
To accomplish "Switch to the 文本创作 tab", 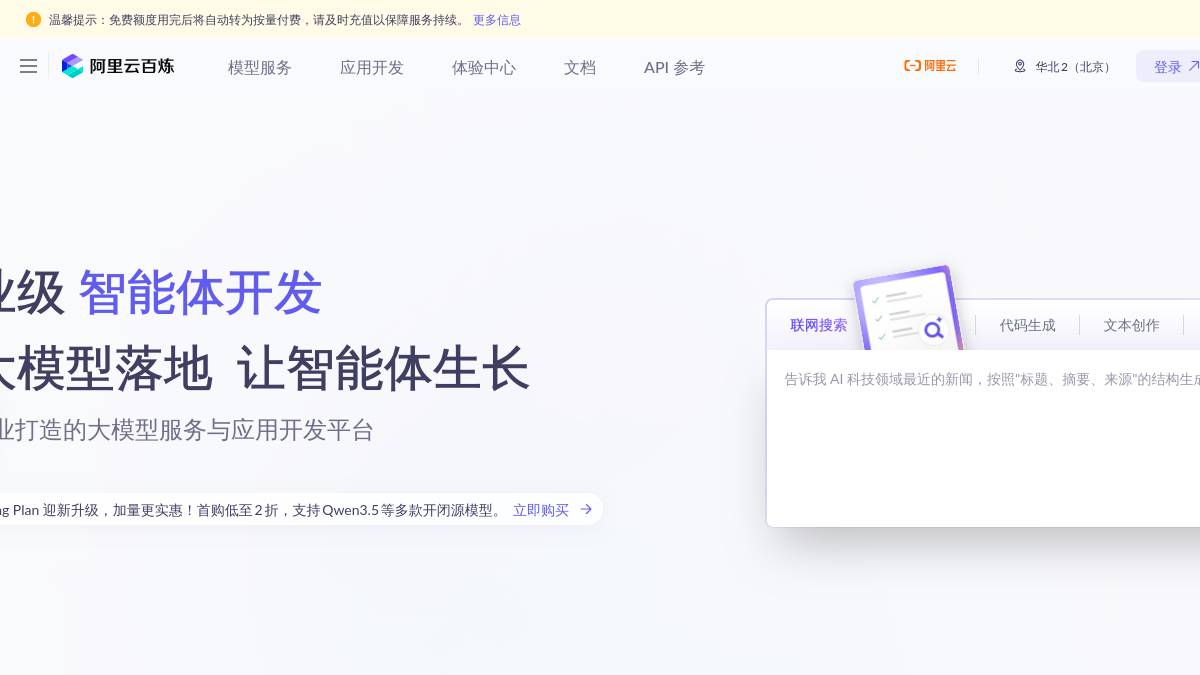I will pyautogui.click(x=1131, y=325).
